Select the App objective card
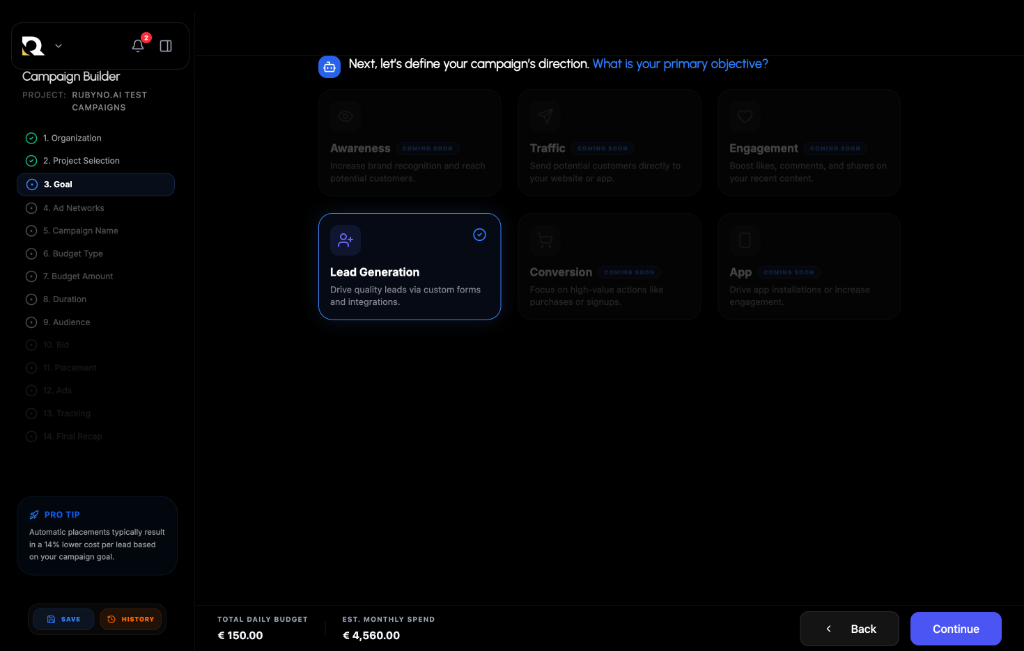The width and height of the screenshot is (1024, 651). tap(809, 266)
